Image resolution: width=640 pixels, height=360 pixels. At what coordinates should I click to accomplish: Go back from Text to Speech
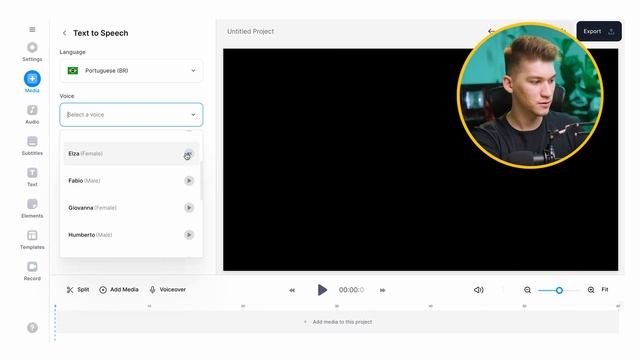64,33
